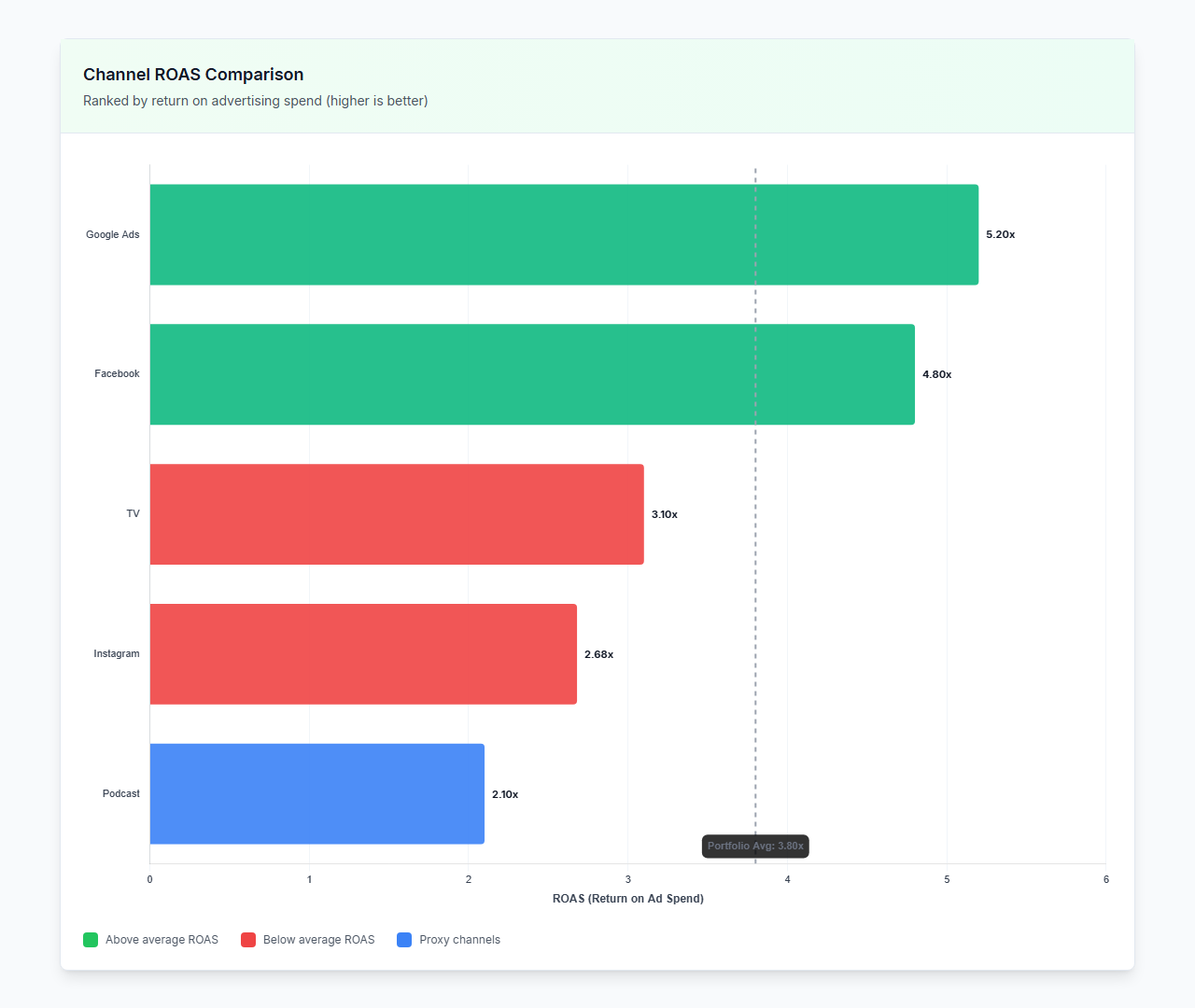This screenshot has height=1008, width=1195.
Task: Click the Portfolio Avg: 3.80x label
Action: [x=755, y=847]
